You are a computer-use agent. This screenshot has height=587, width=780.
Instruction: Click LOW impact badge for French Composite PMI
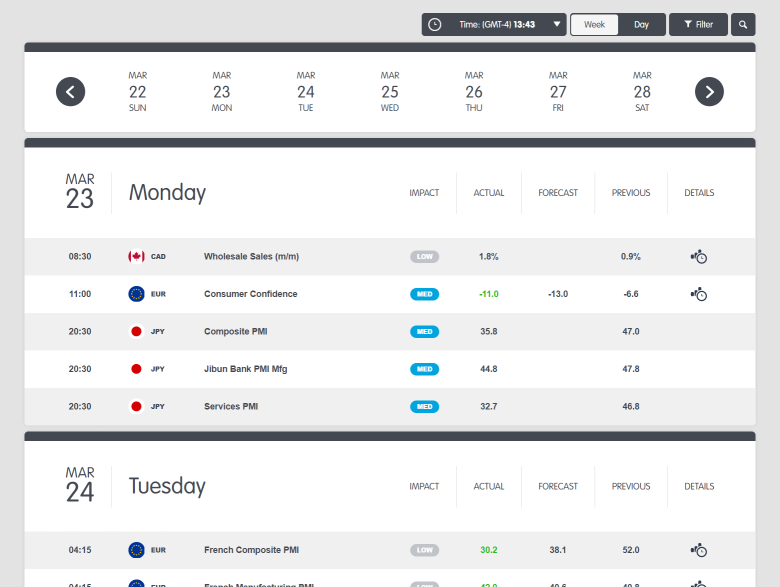(x=424, y=550)
